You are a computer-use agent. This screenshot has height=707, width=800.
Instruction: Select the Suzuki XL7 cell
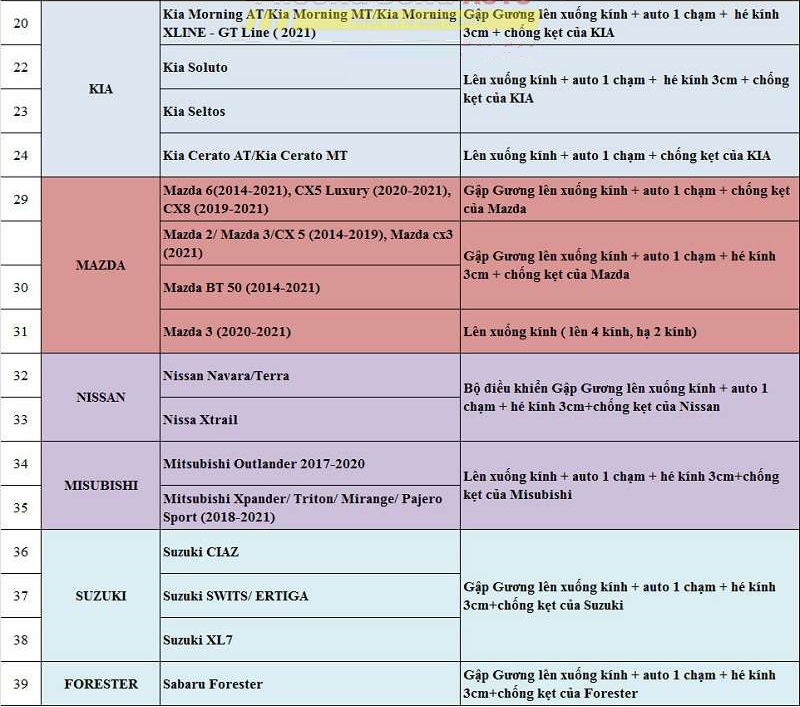310,640
